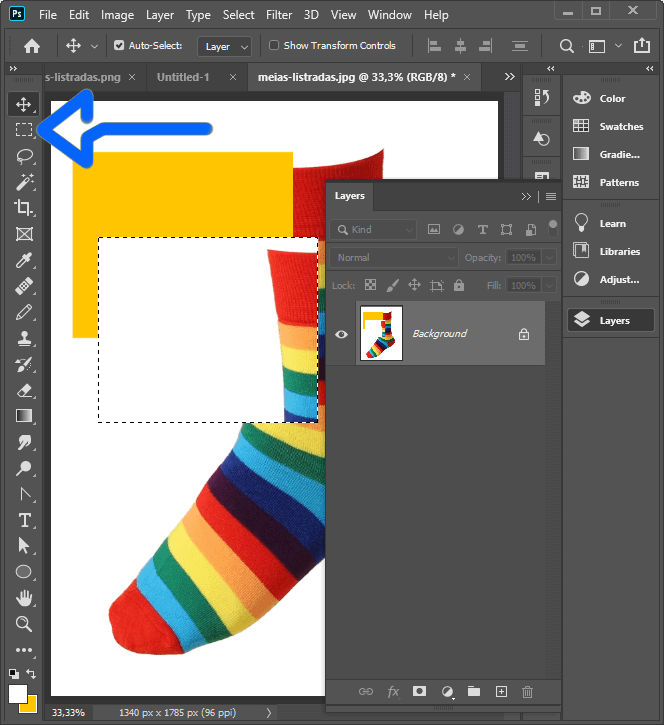The image size is (664, 725).
Task: Open the Normal blend mode dropdown
Action: tap(393, 258)
